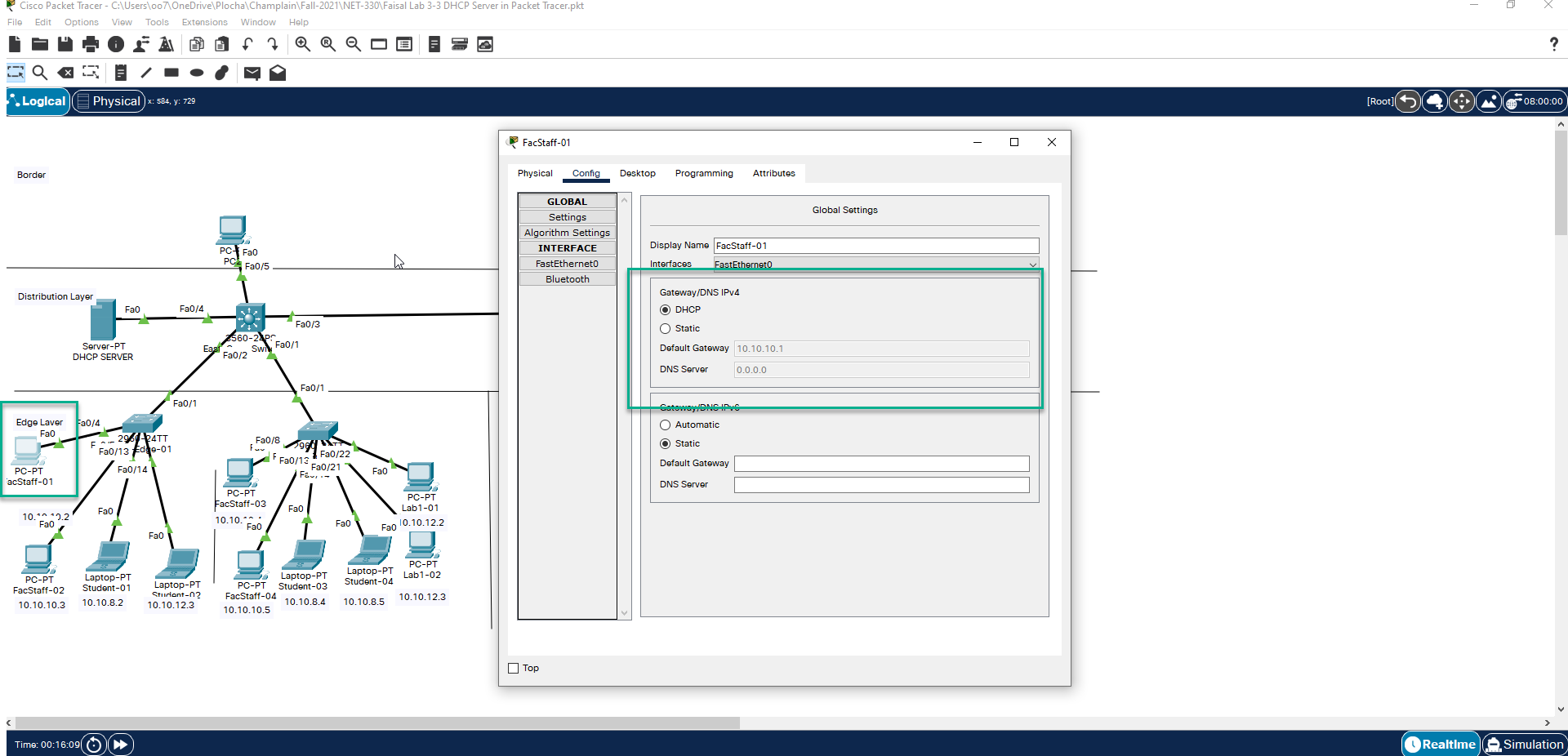1568x756 pixels.
Task: Click the IPv6 Default Gateway field
Action: [881, 464]
